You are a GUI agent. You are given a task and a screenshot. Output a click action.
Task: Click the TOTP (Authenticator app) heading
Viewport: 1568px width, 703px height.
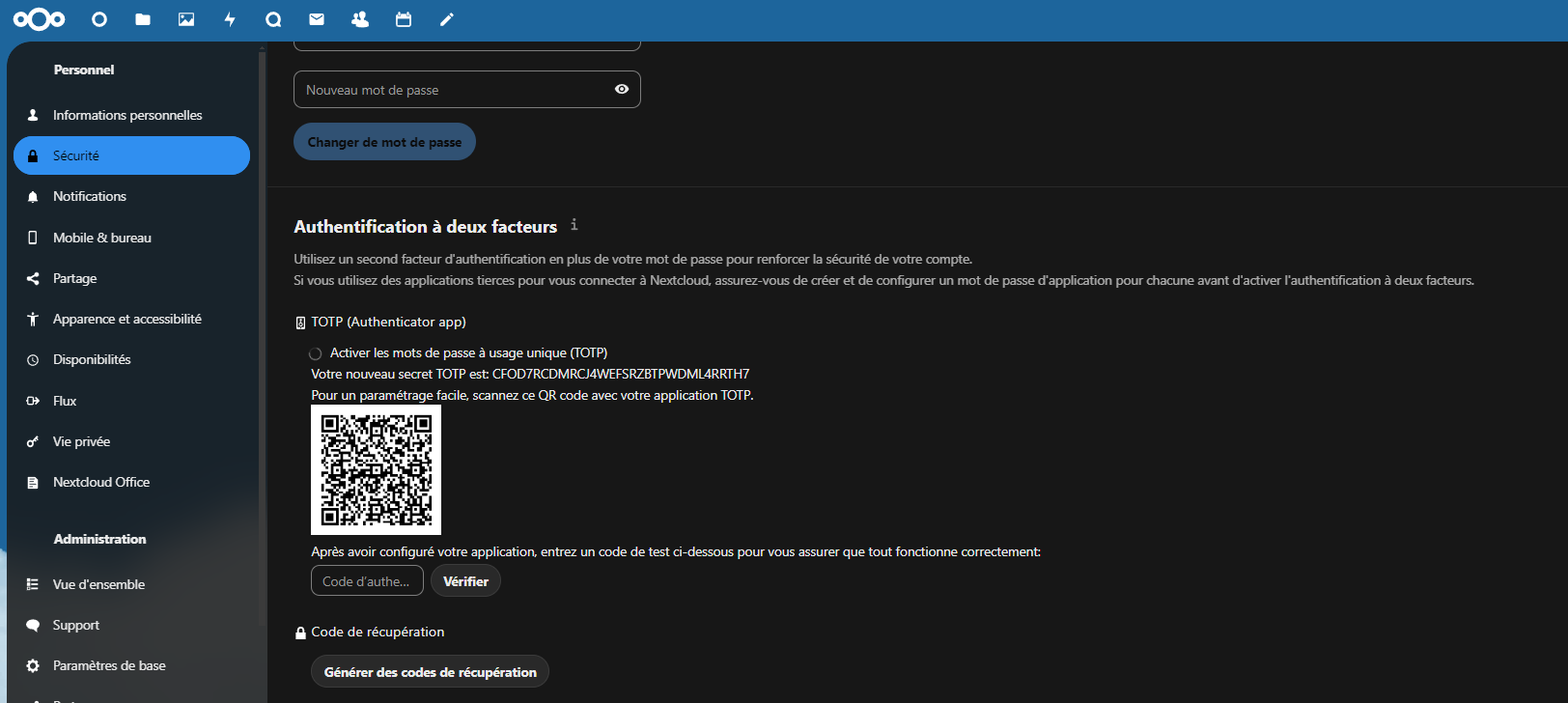[388, 322]
